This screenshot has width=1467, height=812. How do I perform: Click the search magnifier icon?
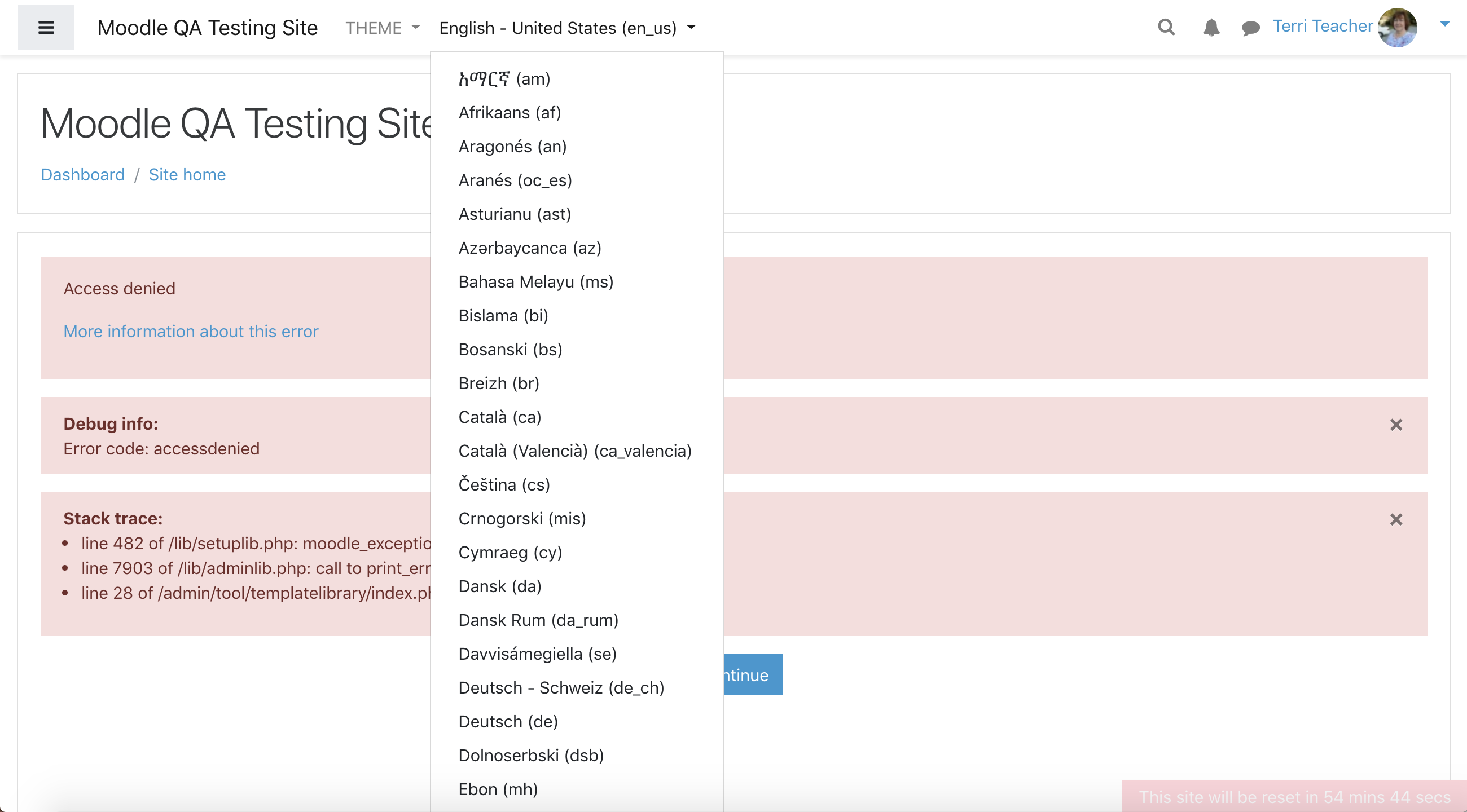tap(1166, 27)
